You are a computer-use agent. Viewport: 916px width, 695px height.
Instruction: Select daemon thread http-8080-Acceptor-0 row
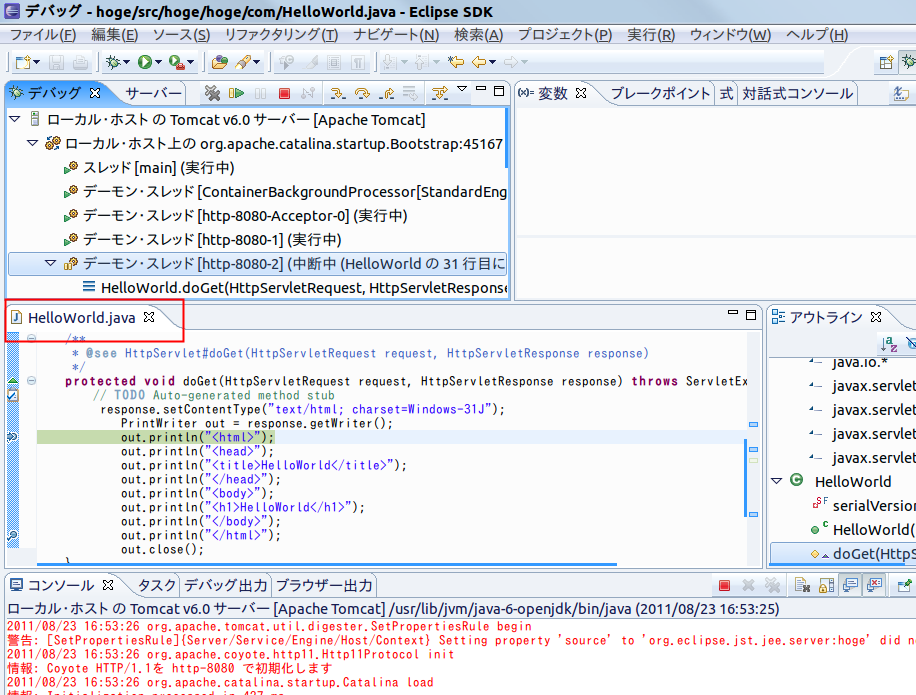[257, 216]
